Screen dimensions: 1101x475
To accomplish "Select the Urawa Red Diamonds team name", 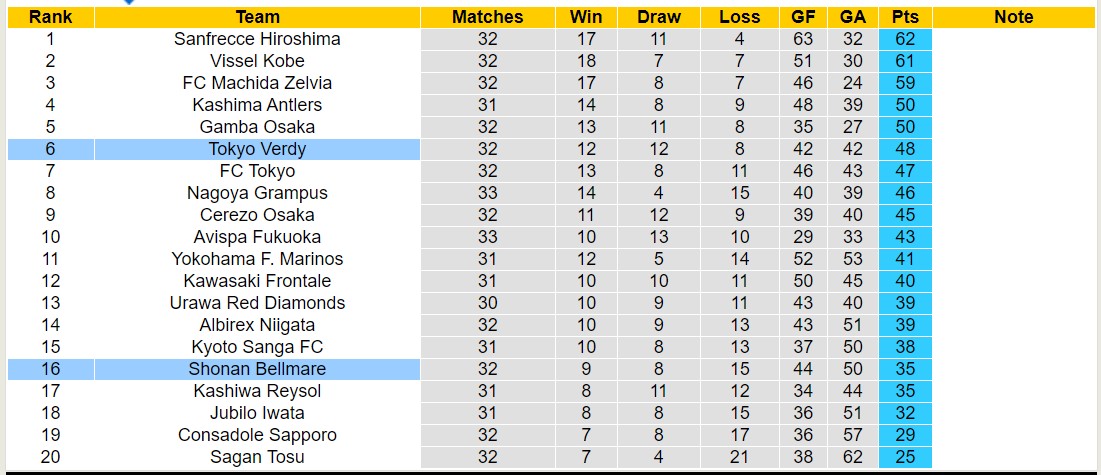I will tap(257, 303).
